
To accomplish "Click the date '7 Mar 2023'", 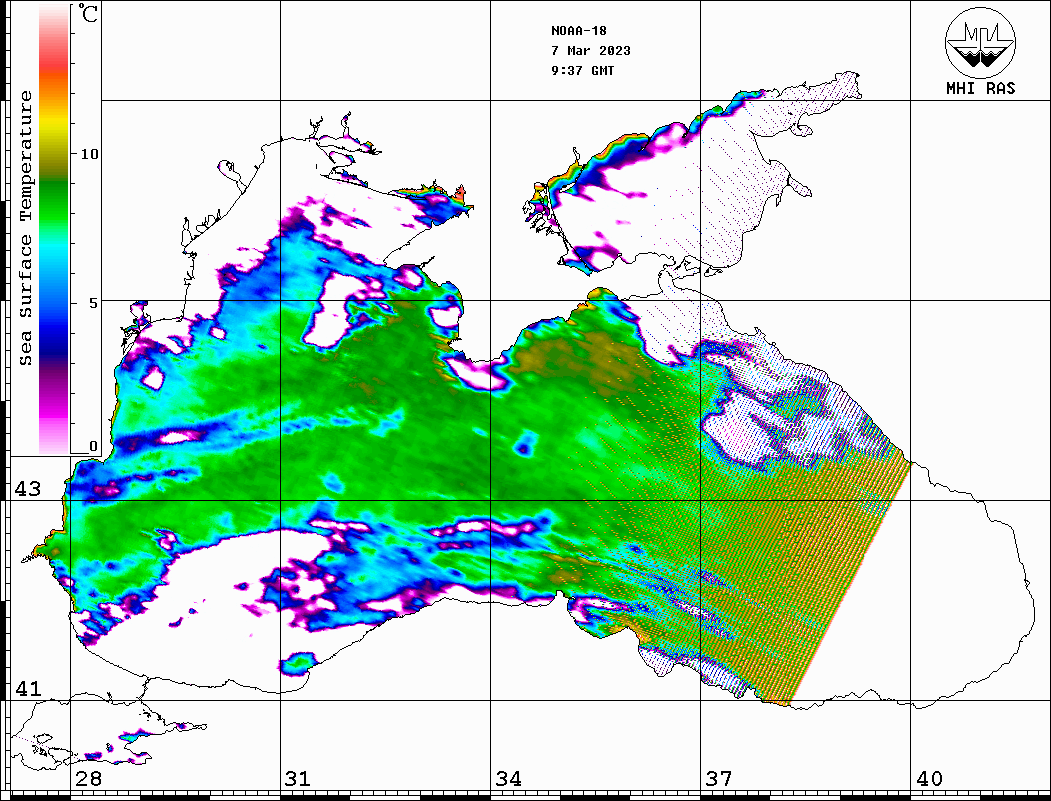I will point(591,51).
